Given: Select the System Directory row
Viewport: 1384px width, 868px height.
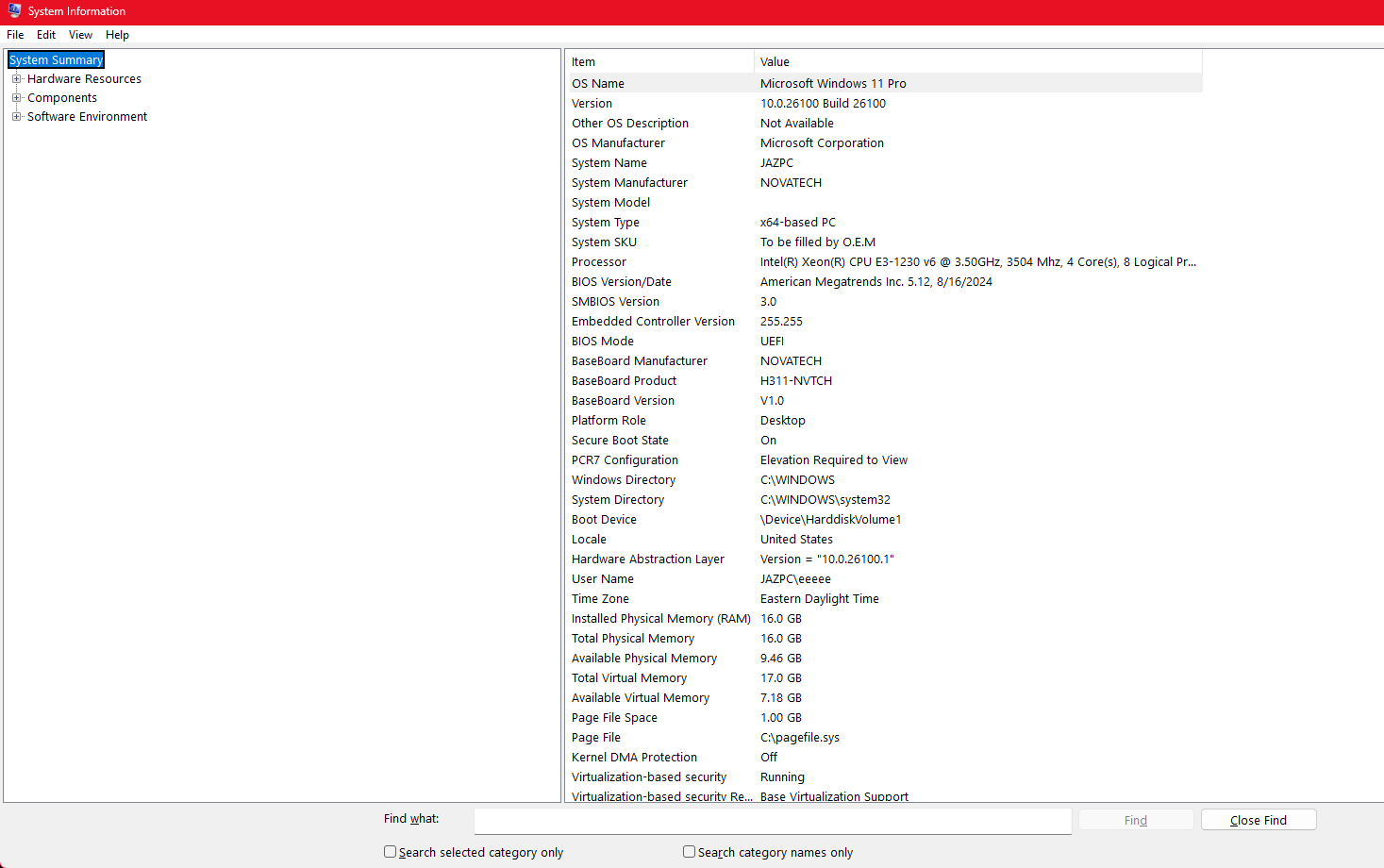Looking at the screenshot, I should [886, 499].
